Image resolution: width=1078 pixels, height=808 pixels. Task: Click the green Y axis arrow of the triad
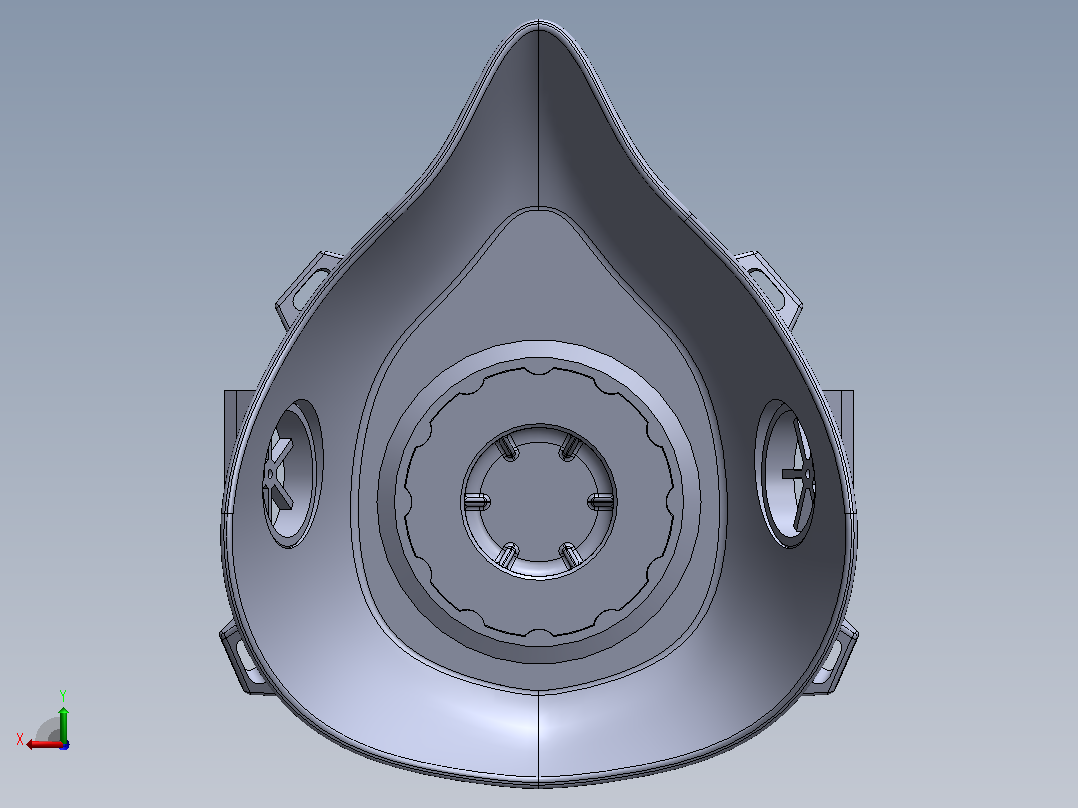[63, 724]
